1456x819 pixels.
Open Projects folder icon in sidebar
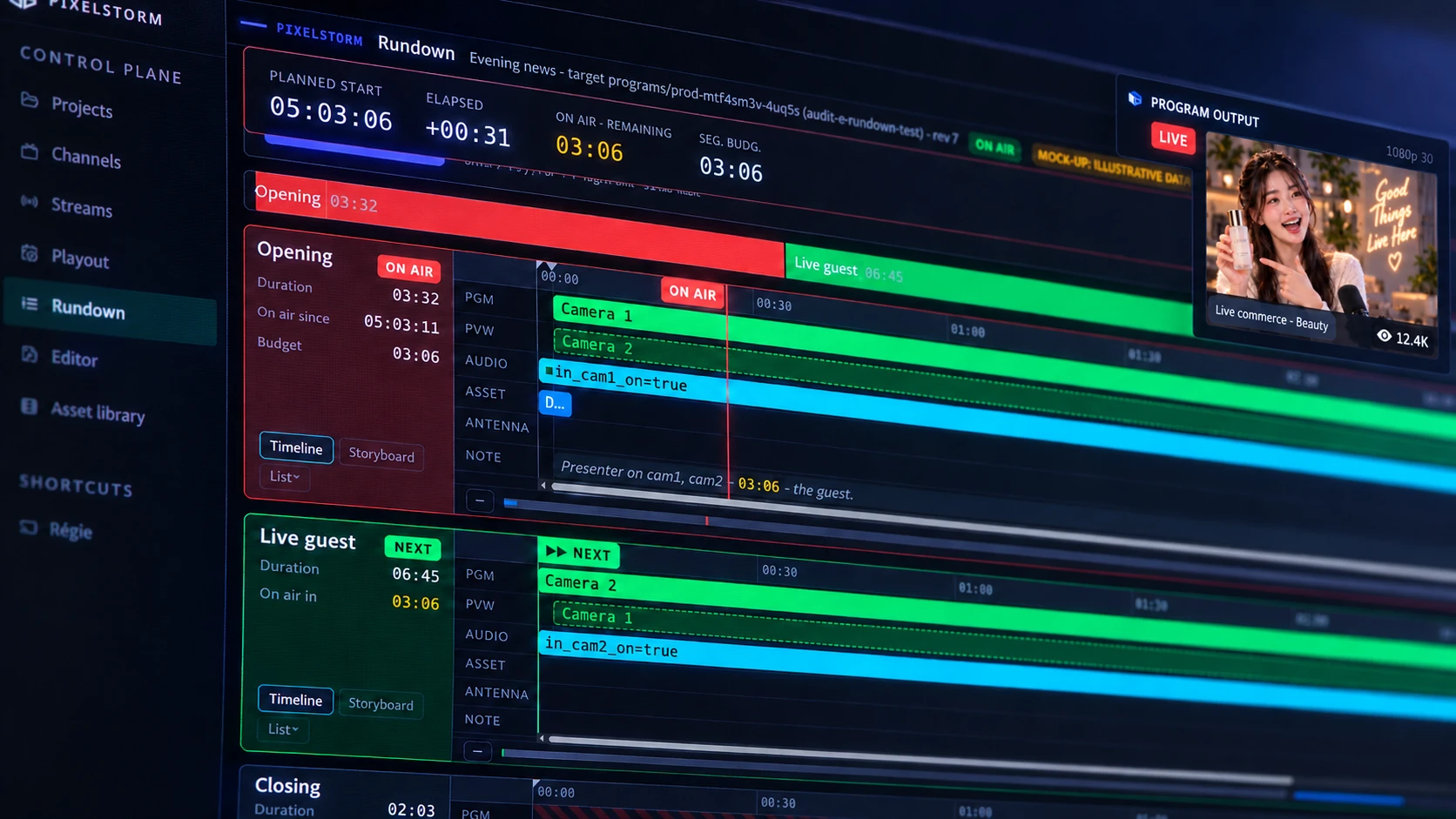coord(30,100)
